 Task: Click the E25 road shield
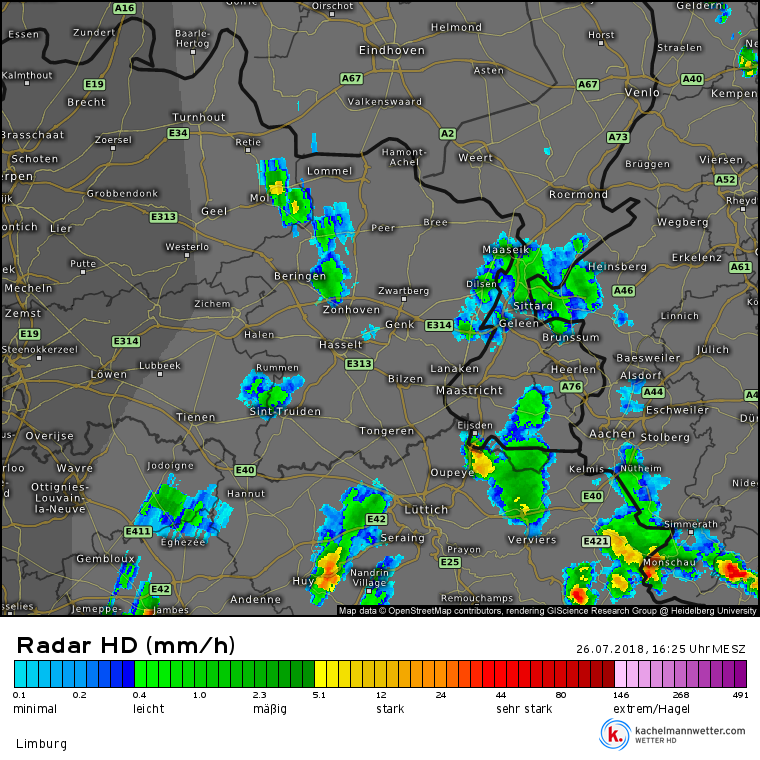449,562
